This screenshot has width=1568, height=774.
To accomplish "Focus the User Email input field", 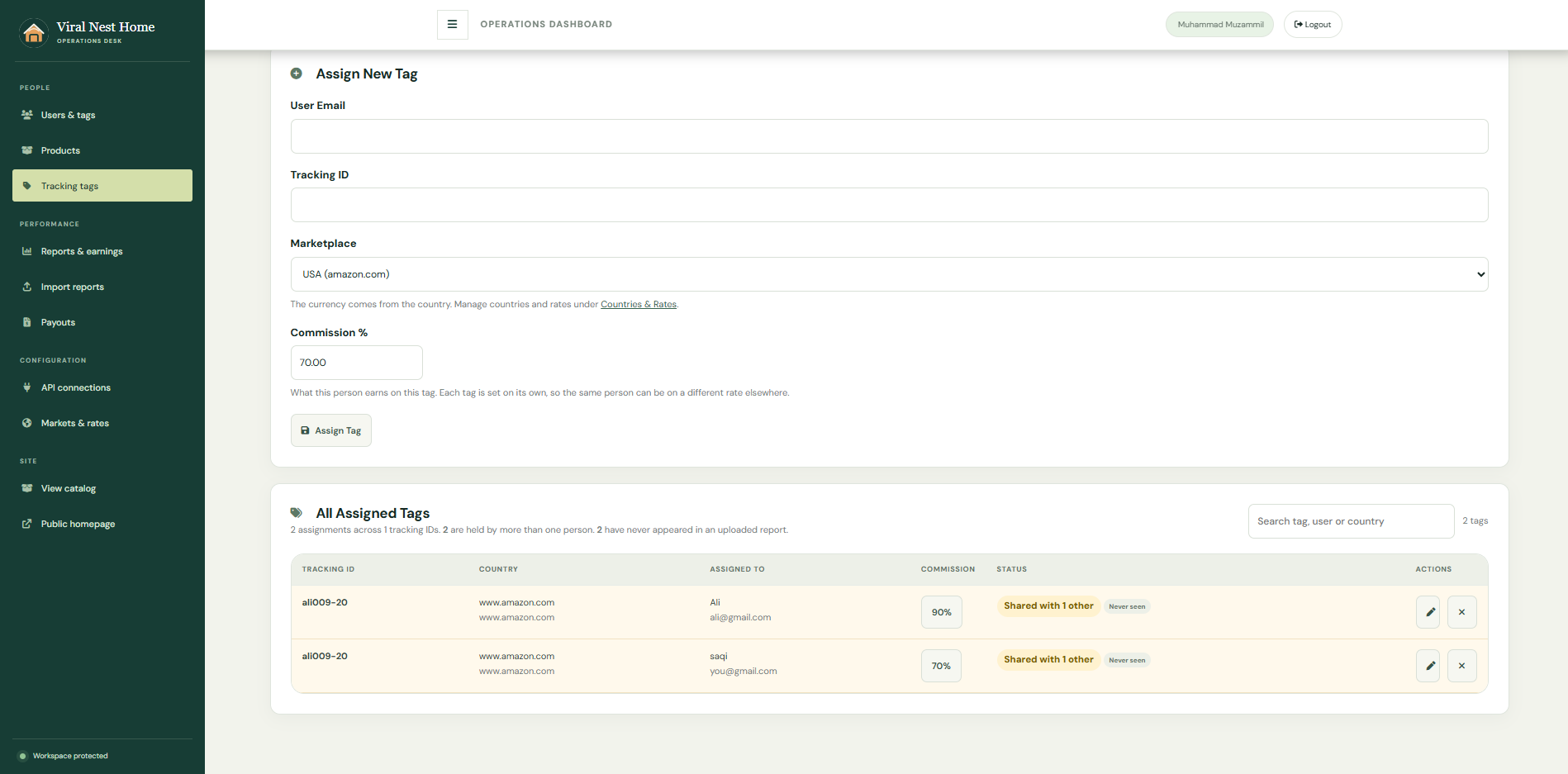I will pyautogui.click(x=889, y=136).
